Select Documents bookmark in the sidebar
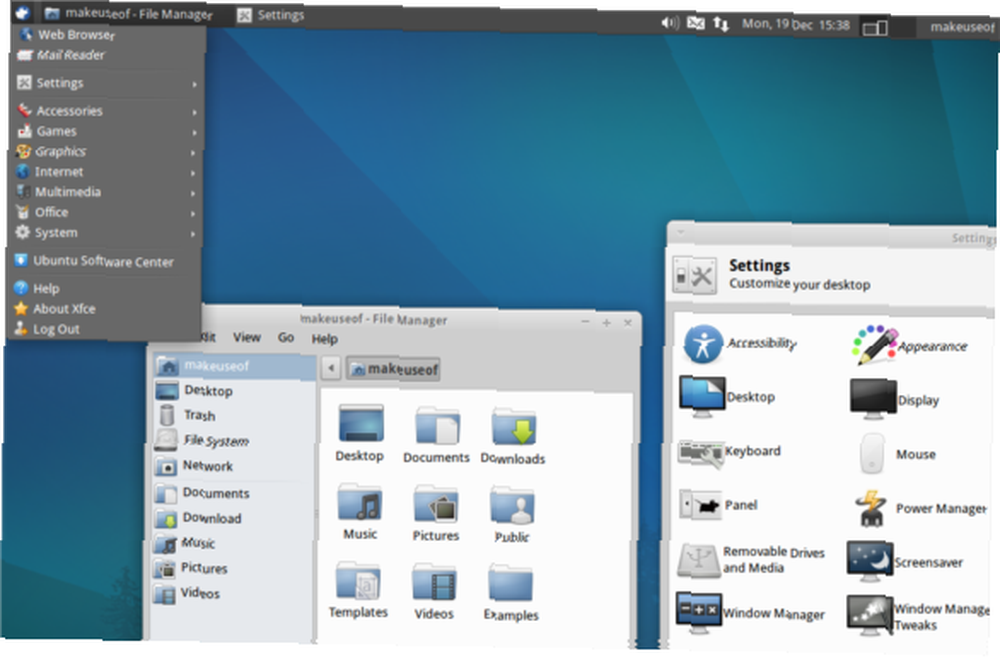This screenshot has height=658, width=1000. [232, 493]
